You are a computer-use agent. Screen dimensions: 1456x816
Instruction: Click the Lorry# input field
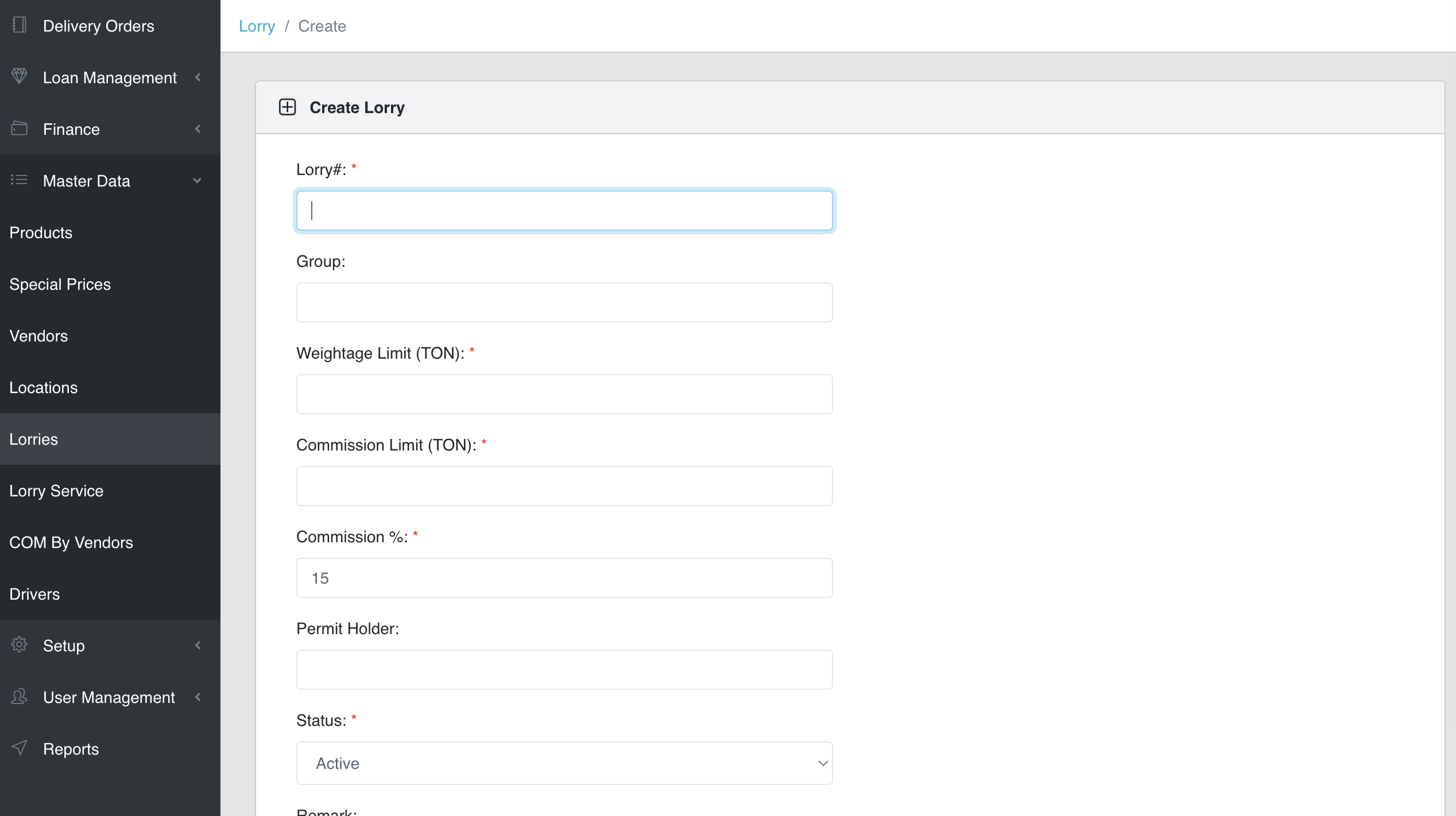tap(564, 211)
